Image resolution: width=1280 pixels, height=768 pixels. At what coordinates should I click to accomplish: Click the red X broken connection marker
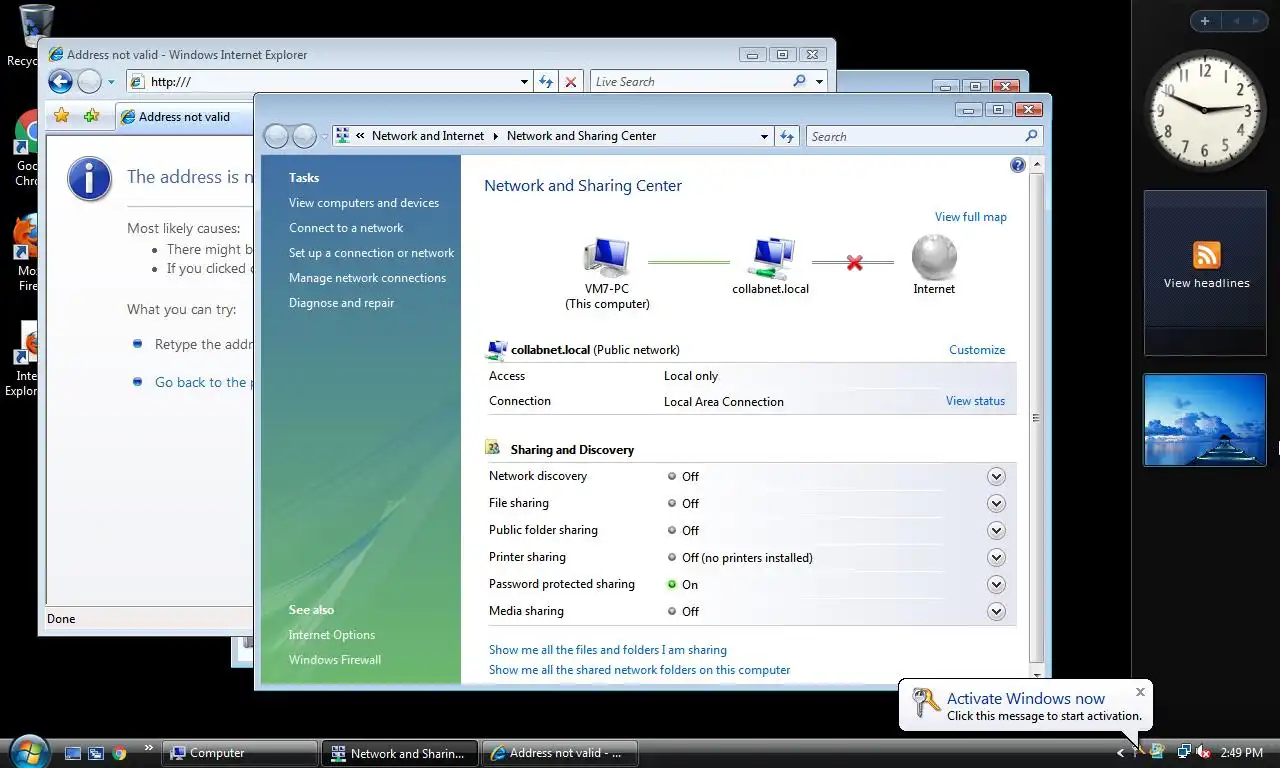point(854,262)
